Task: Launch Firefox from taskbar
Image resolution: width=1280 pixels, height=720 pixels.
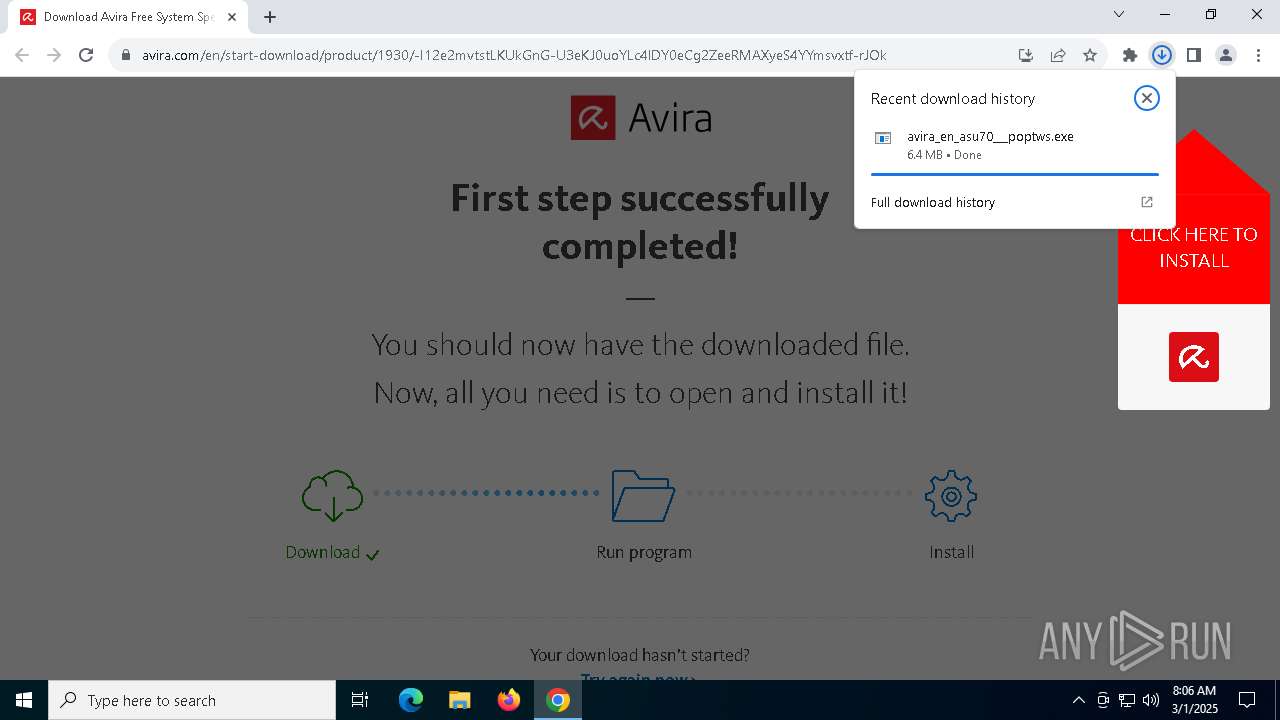Action: [509, 700]
